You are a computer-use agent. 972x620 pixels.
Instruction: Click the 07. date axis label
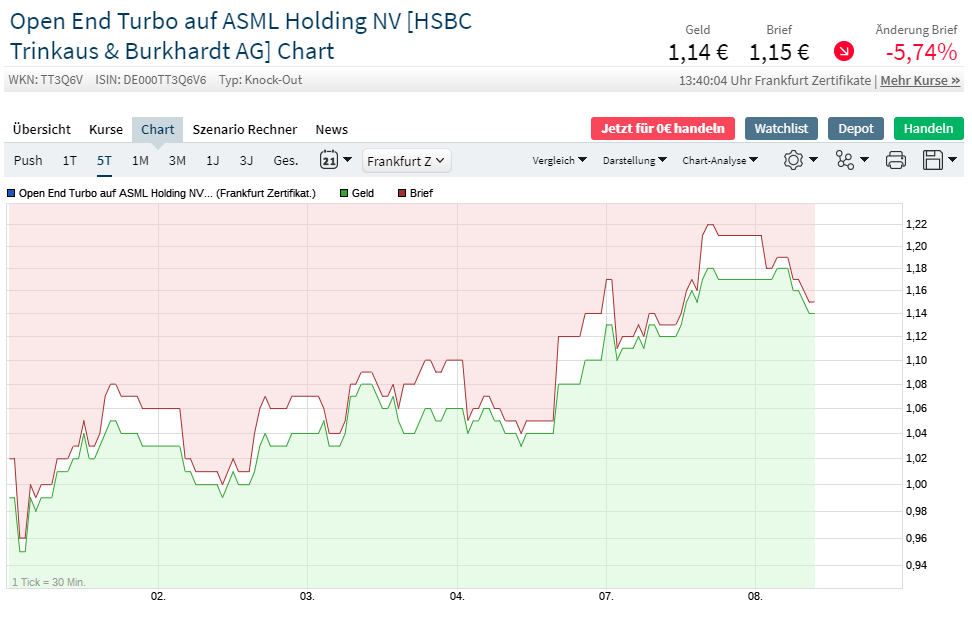[606, 596]
